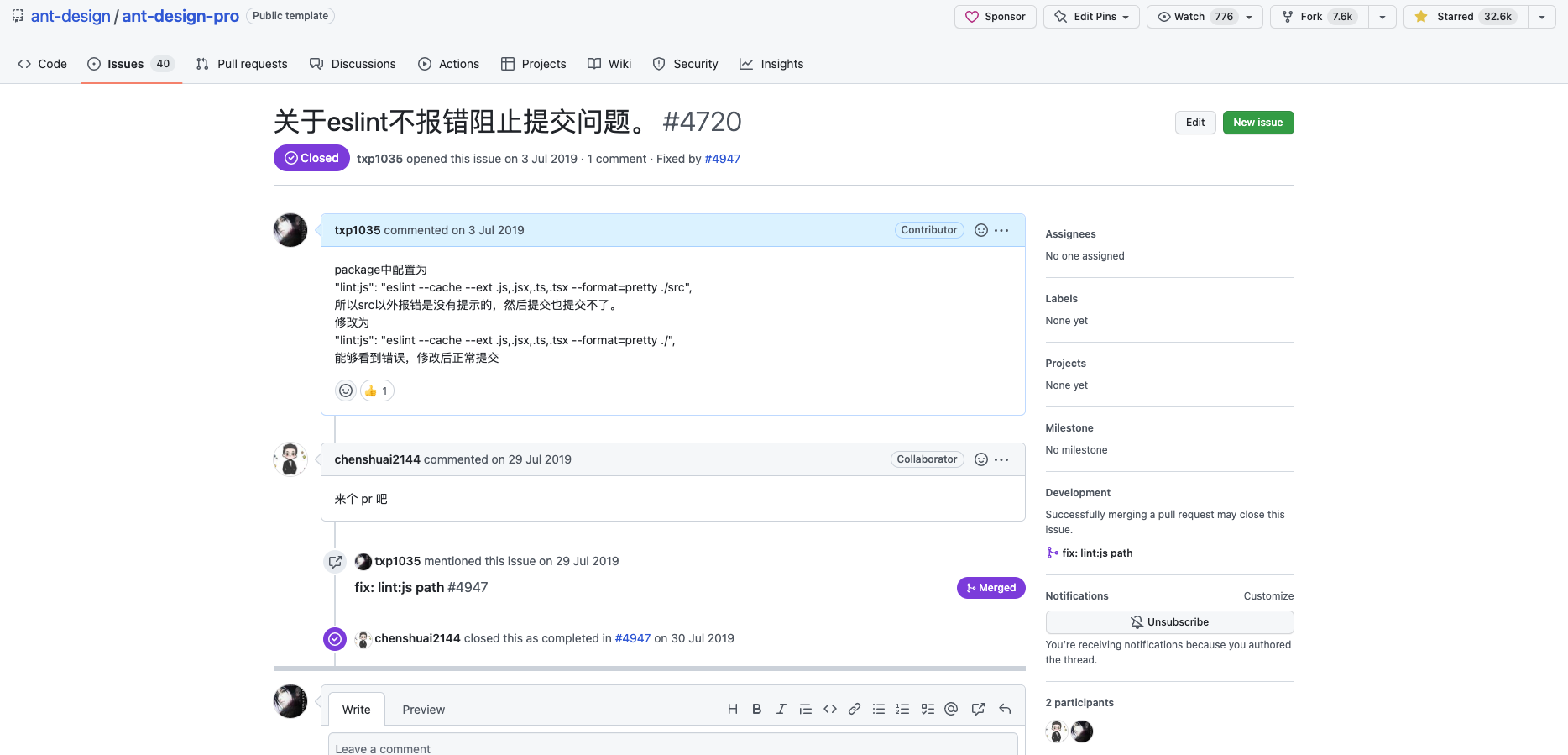The height and width of the screenshot is (755, 1568).
Task: Add a link using the link icon
Action: pyautogui.click(x=854, y=709)
